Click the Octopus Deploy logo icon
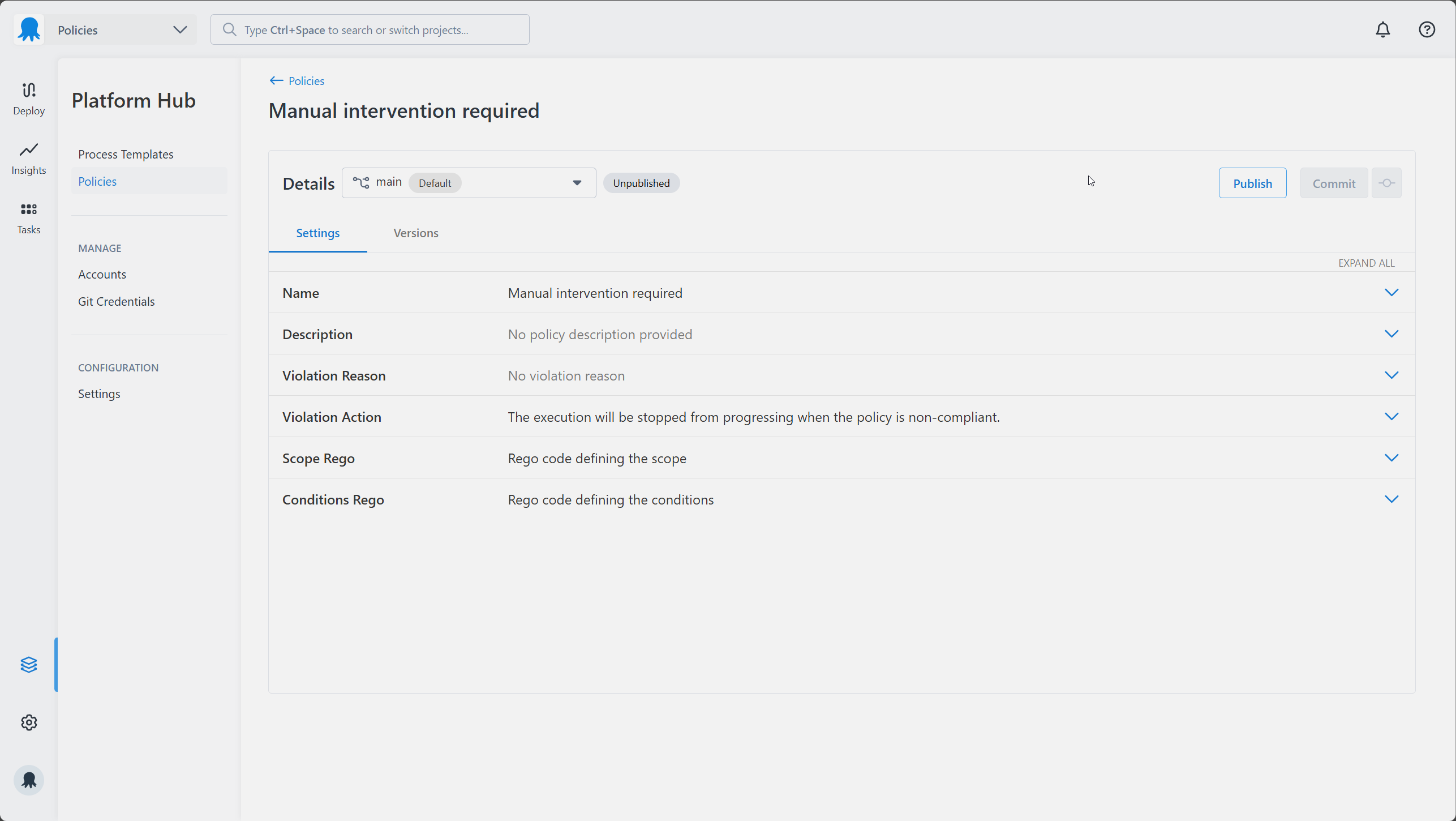Screen dimensions: 1456x821 [29, 29]
